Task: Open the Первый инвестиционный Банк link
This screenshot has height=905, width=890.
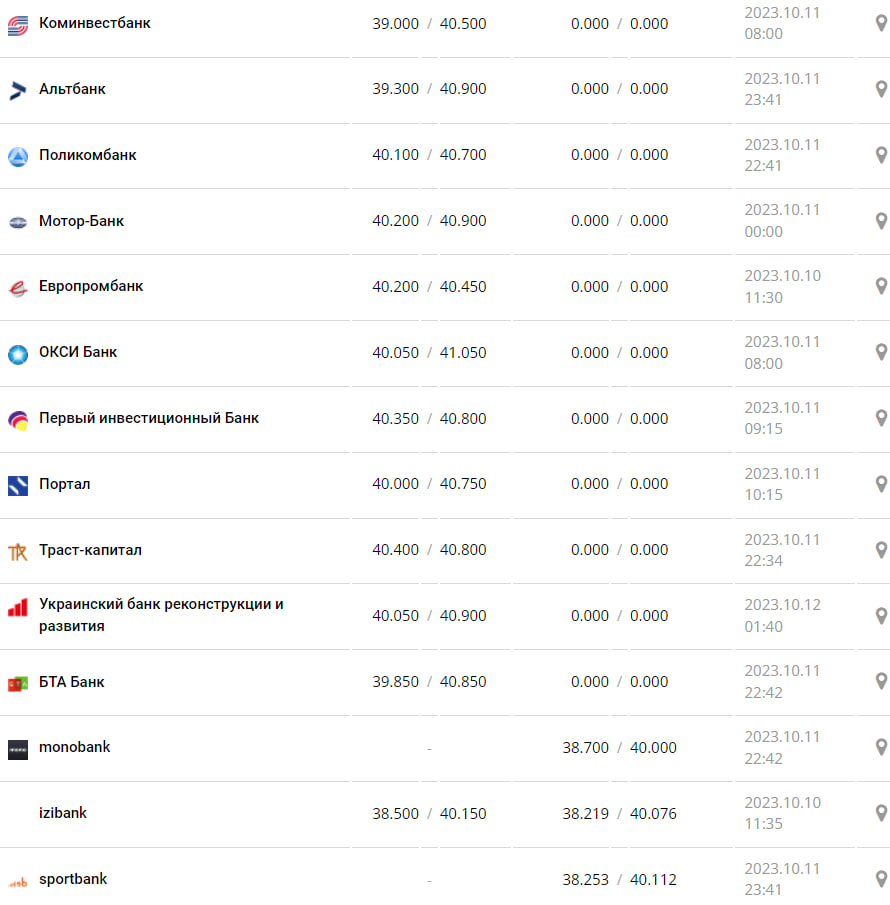Action: [149, 418]
